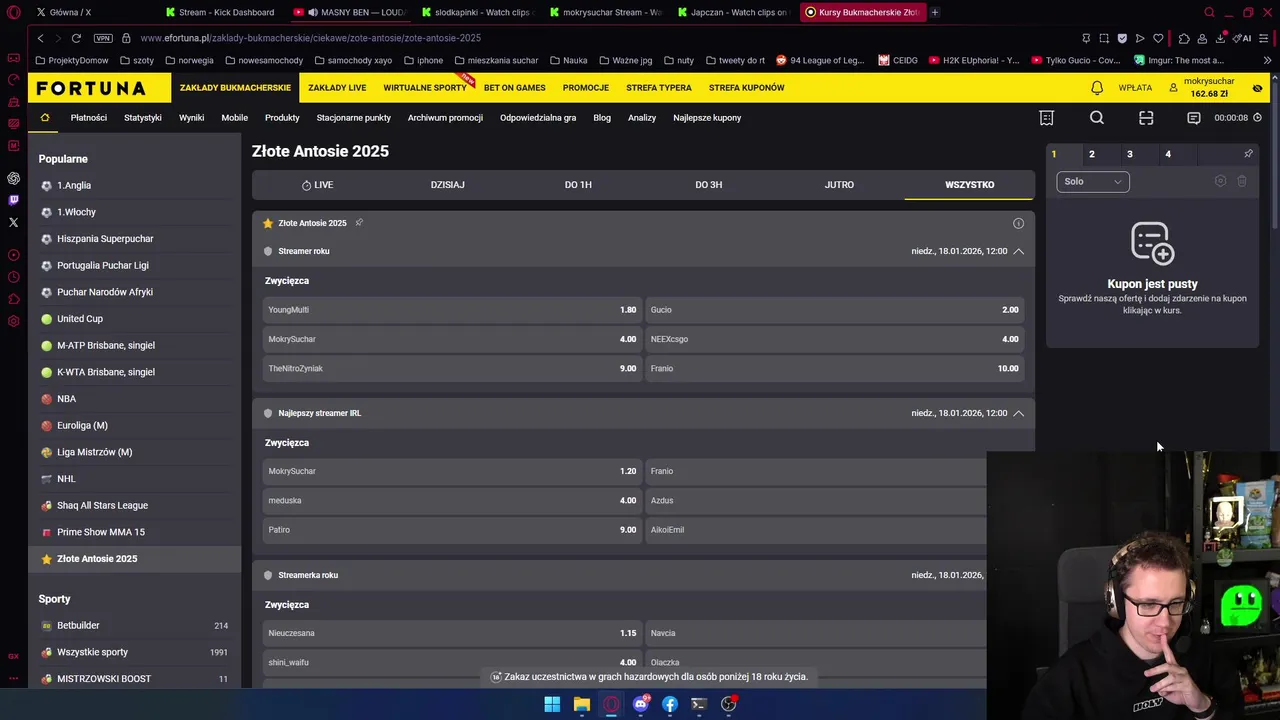
Task: Collapse the Streamer roku section
Action: [1018, 251]
